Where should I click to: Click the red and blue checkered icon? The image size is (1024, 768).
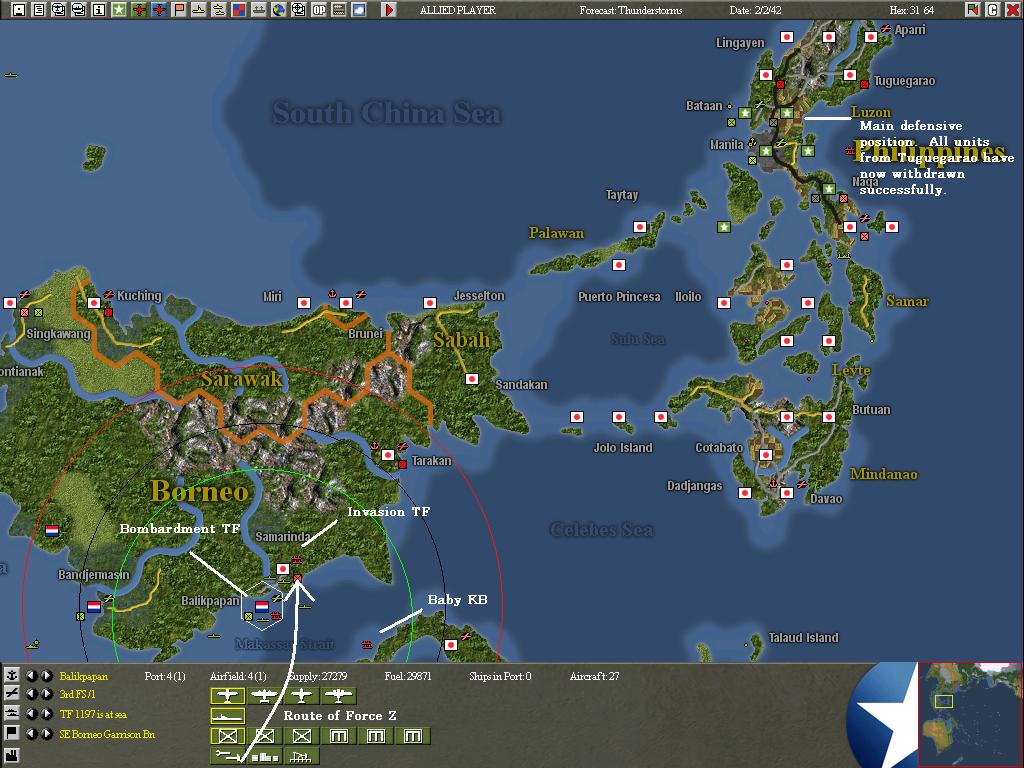(238, 10)
